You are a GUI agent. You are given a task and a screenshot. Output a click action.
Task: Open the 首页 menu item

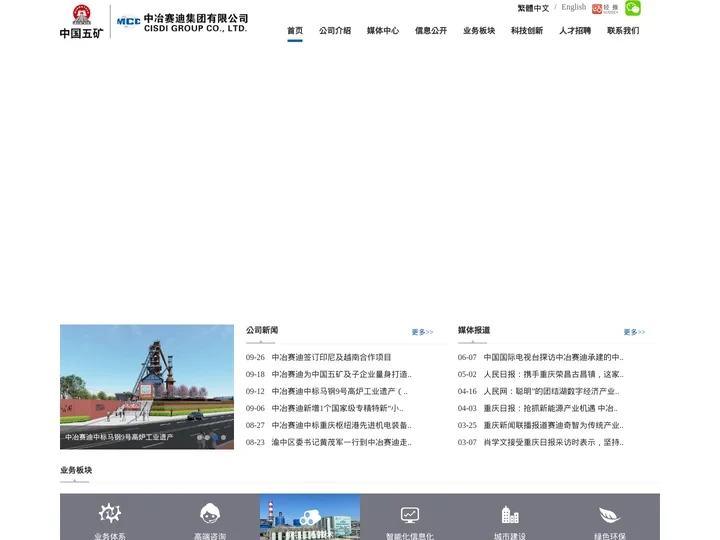click(x=295, y=31)
